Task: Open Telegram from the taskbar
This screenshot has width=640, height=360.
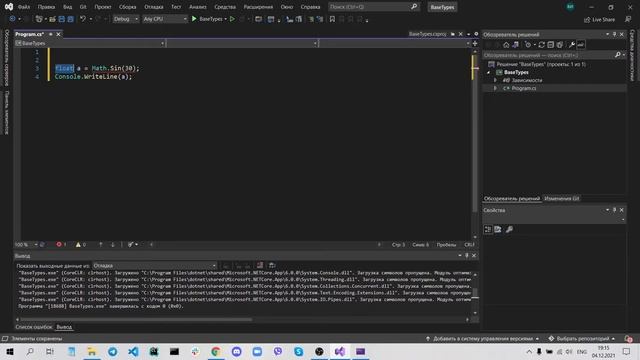Action: [113, 351]
